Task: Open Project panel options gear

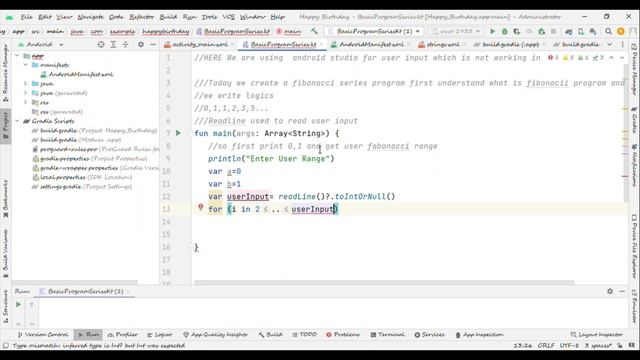Action: pyautogui.click(x=140, y=44)
